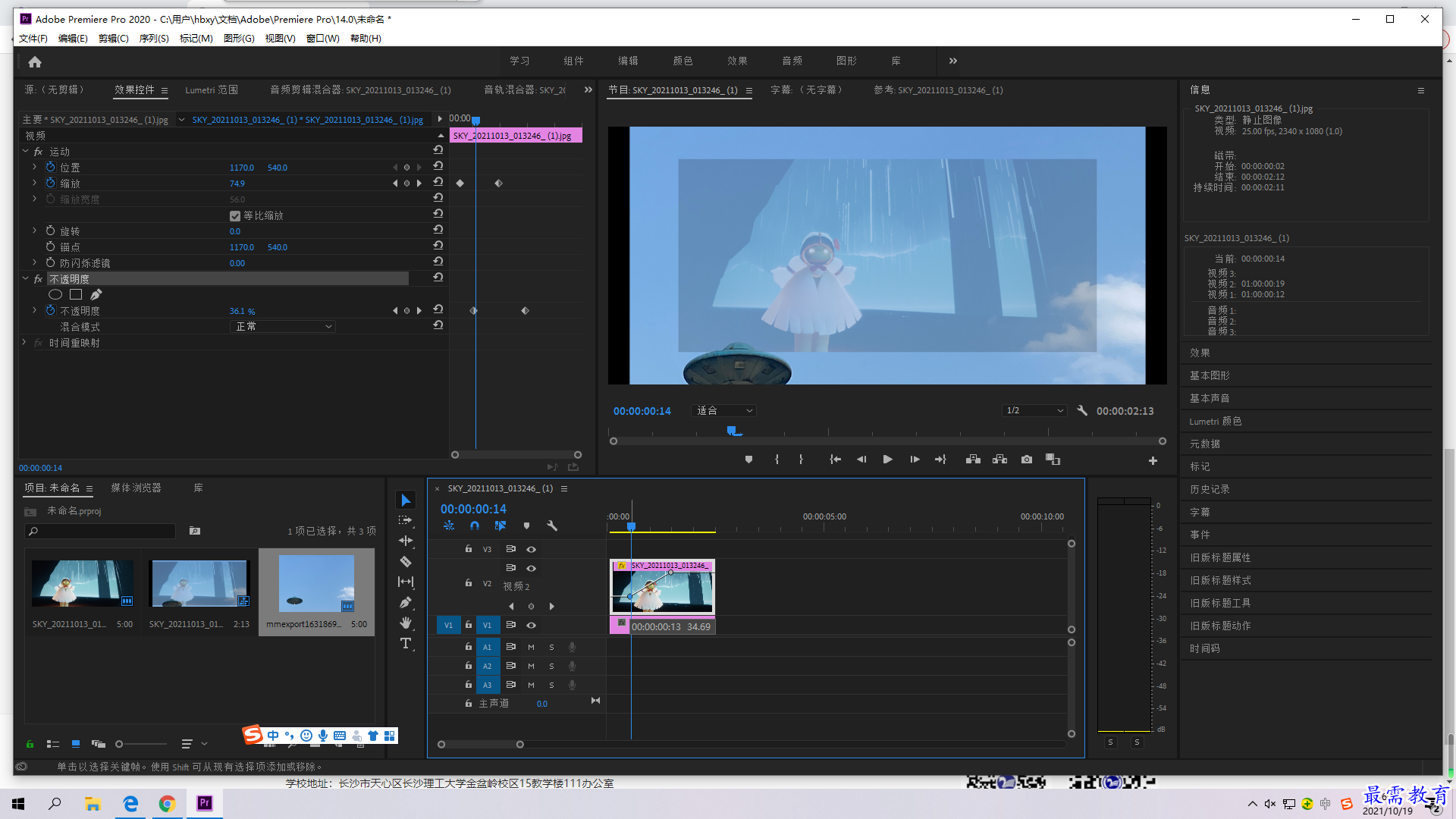Create an ellipse mask for opacity
Viewport: 1456px width, 819px height.
[55, 294]
